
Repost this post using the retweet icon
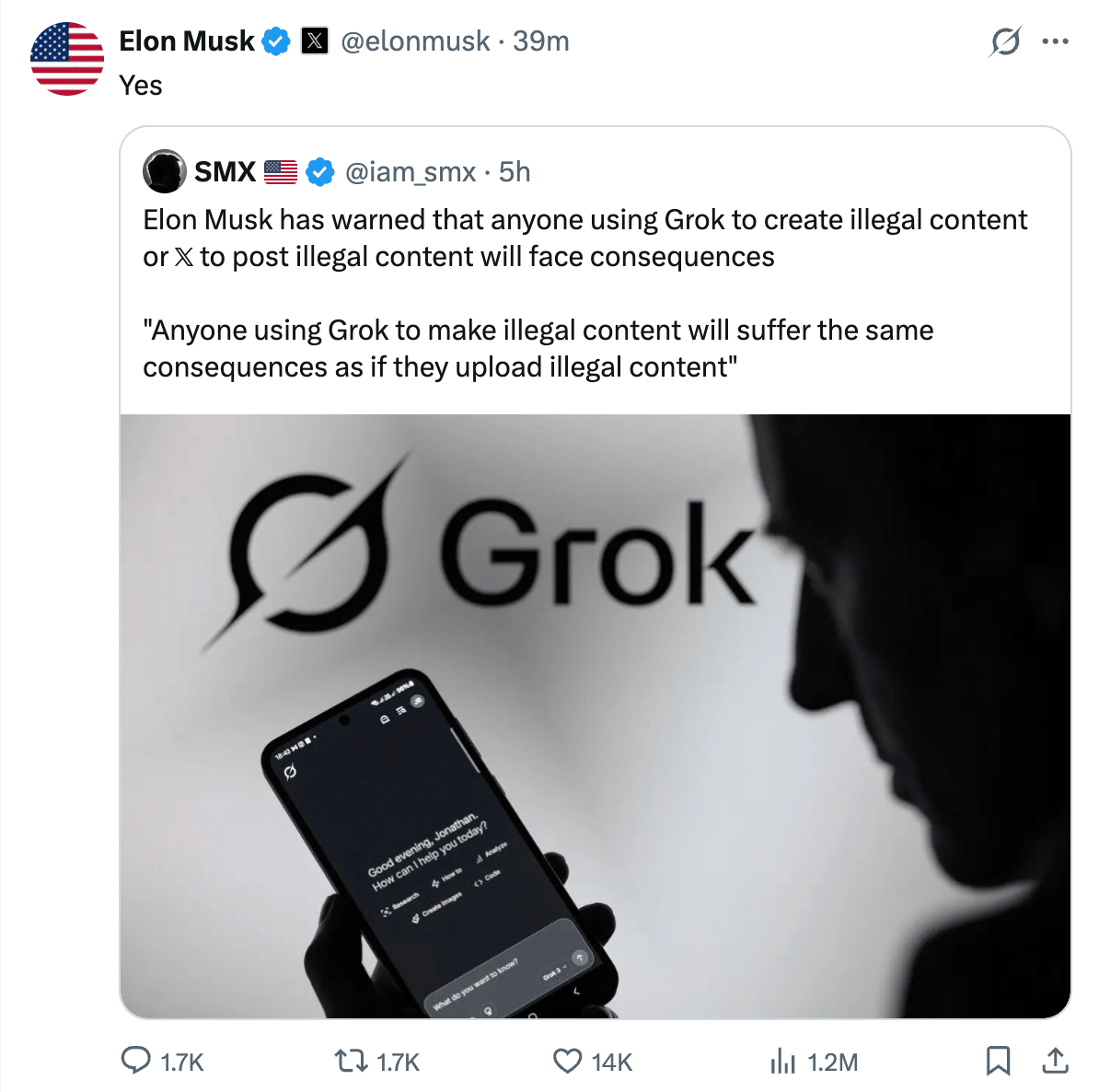point(350,1061)
